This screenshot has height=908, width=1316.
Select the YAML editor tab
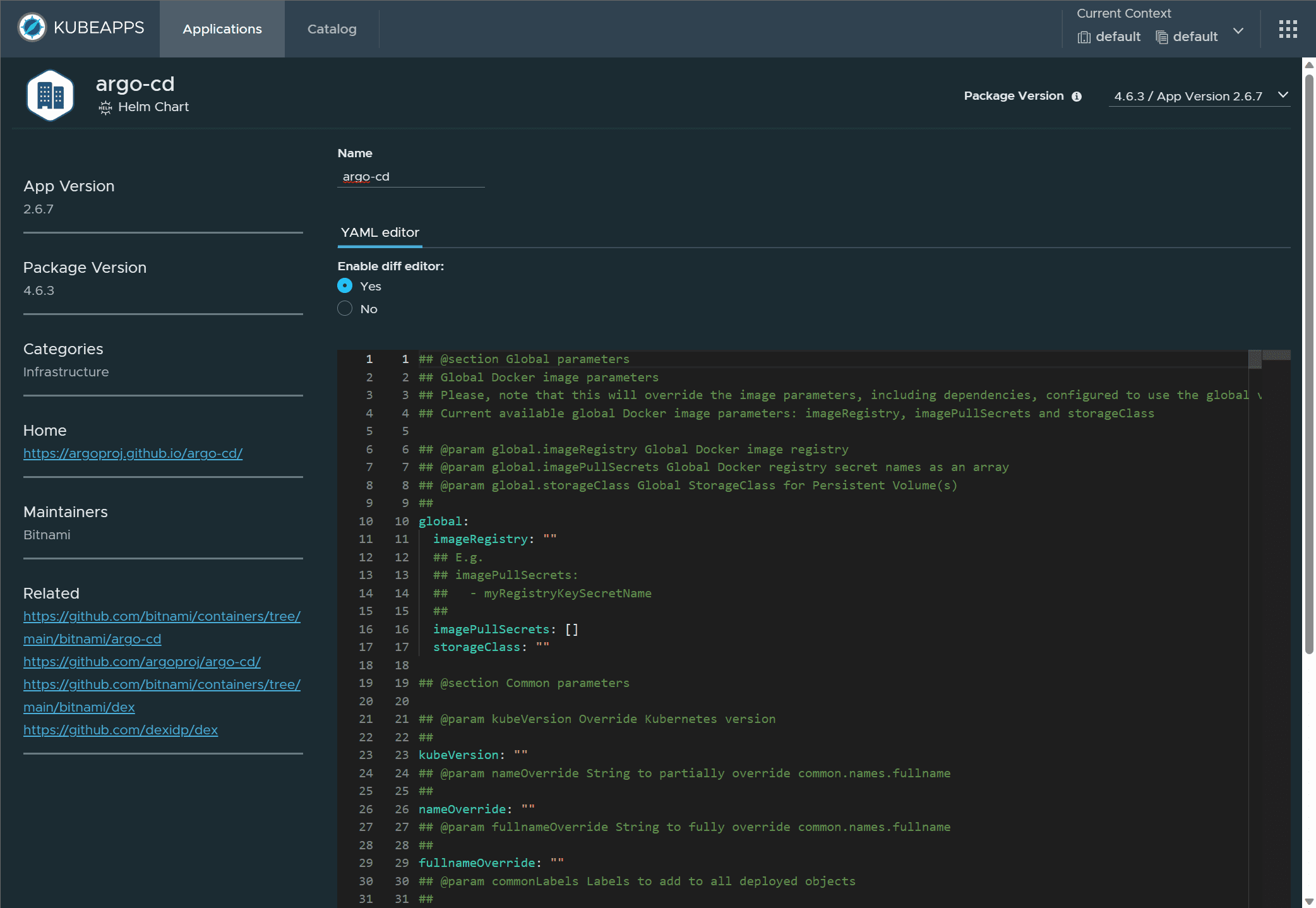click(x=380, y=232)
